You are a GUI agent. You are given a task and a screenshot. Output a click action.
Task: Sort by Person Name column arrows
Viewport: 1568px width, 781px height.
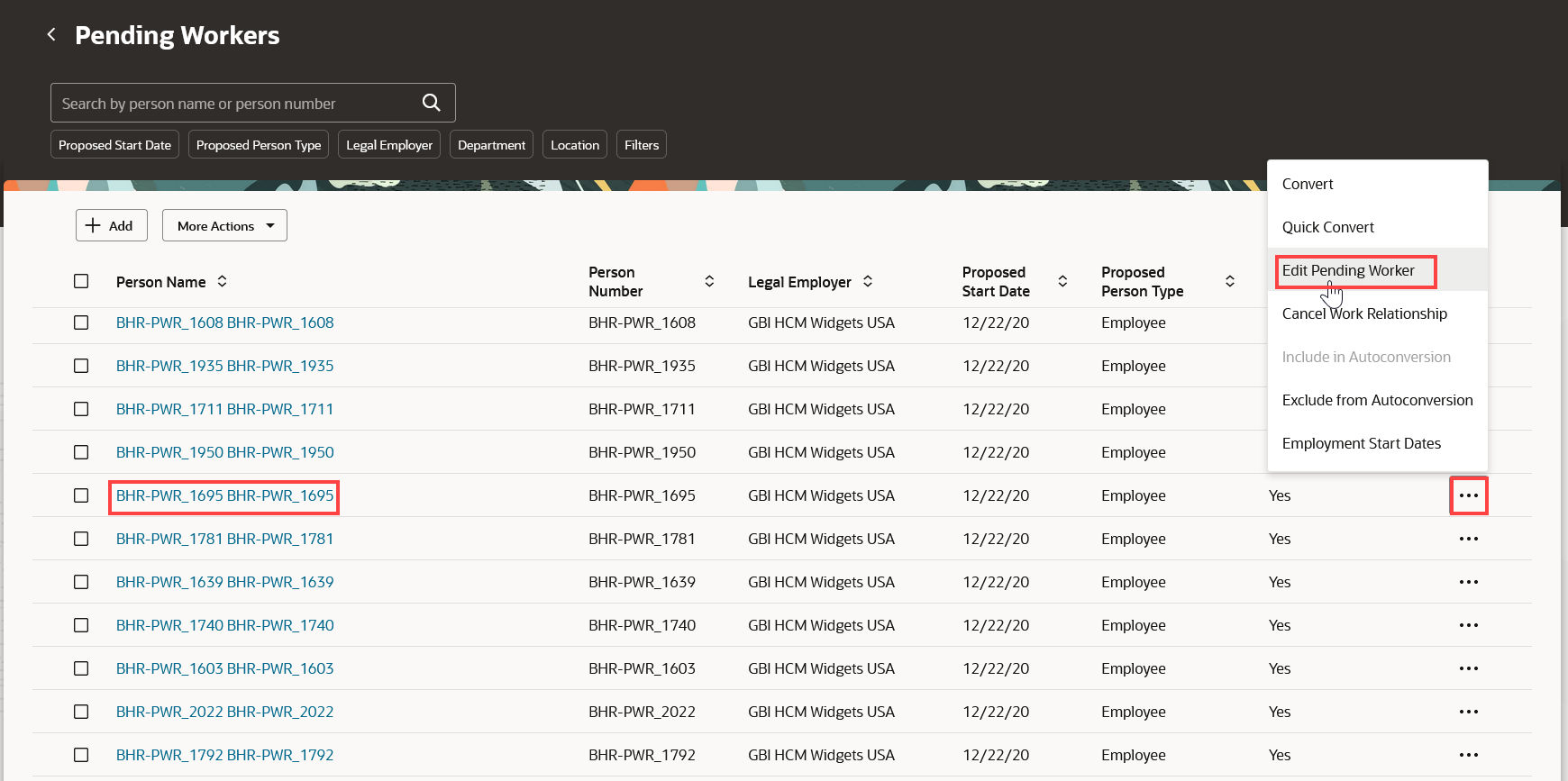pos(222,281)
